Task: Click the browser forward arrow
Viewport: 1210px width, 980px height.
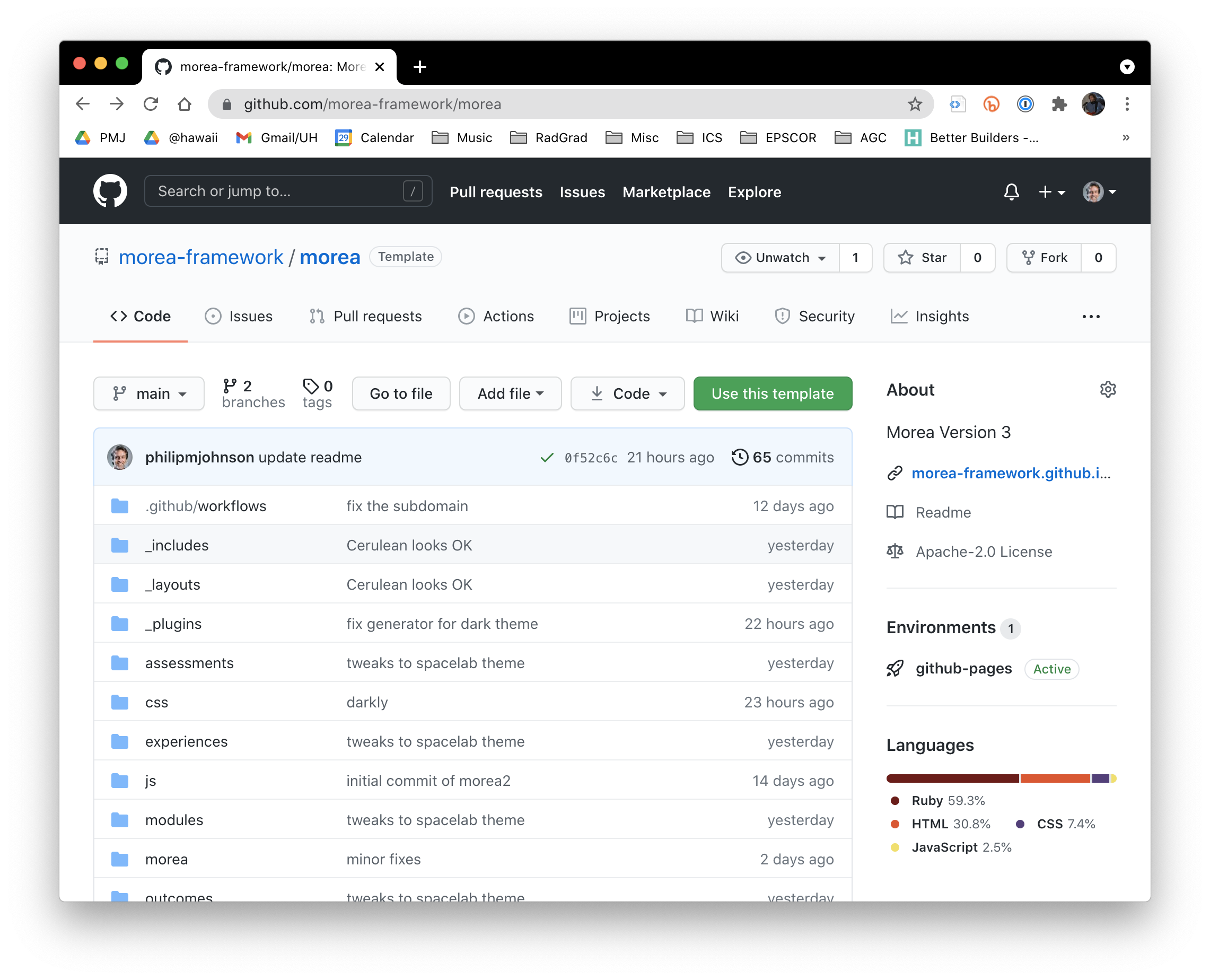Action: point(117,104)
